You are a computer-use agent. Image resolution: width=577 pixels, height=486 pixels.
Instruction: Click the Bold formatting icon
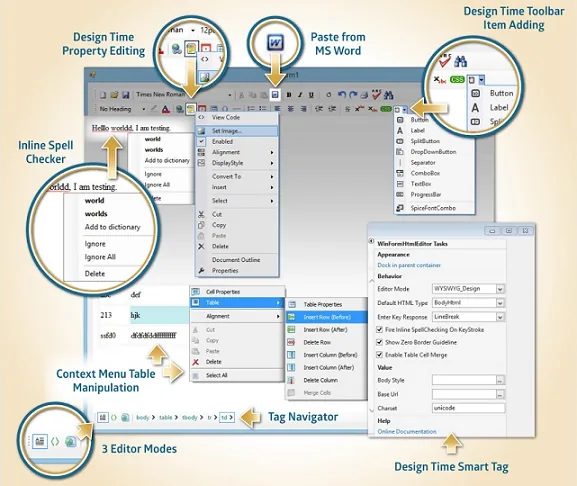tap(289, 95)
